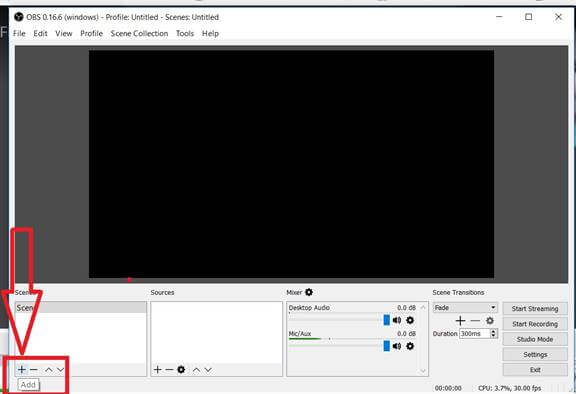Enable Studio Mode
Screen dimensions: 576x394
pyautogui.click(x=535, y=339)
